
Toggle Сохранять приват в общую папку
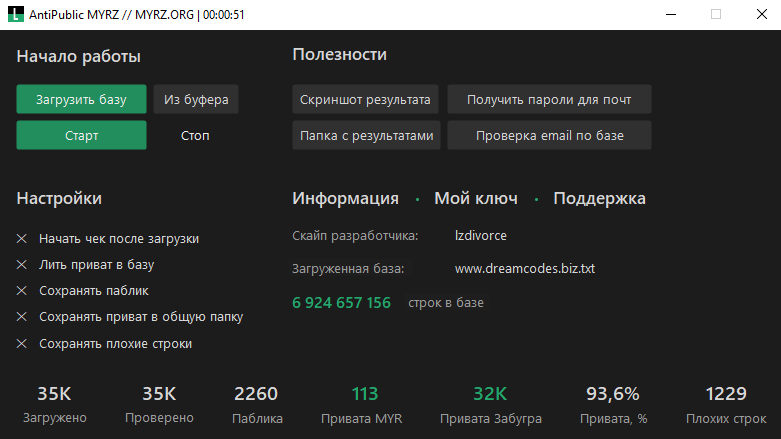[x=130, y=316]
